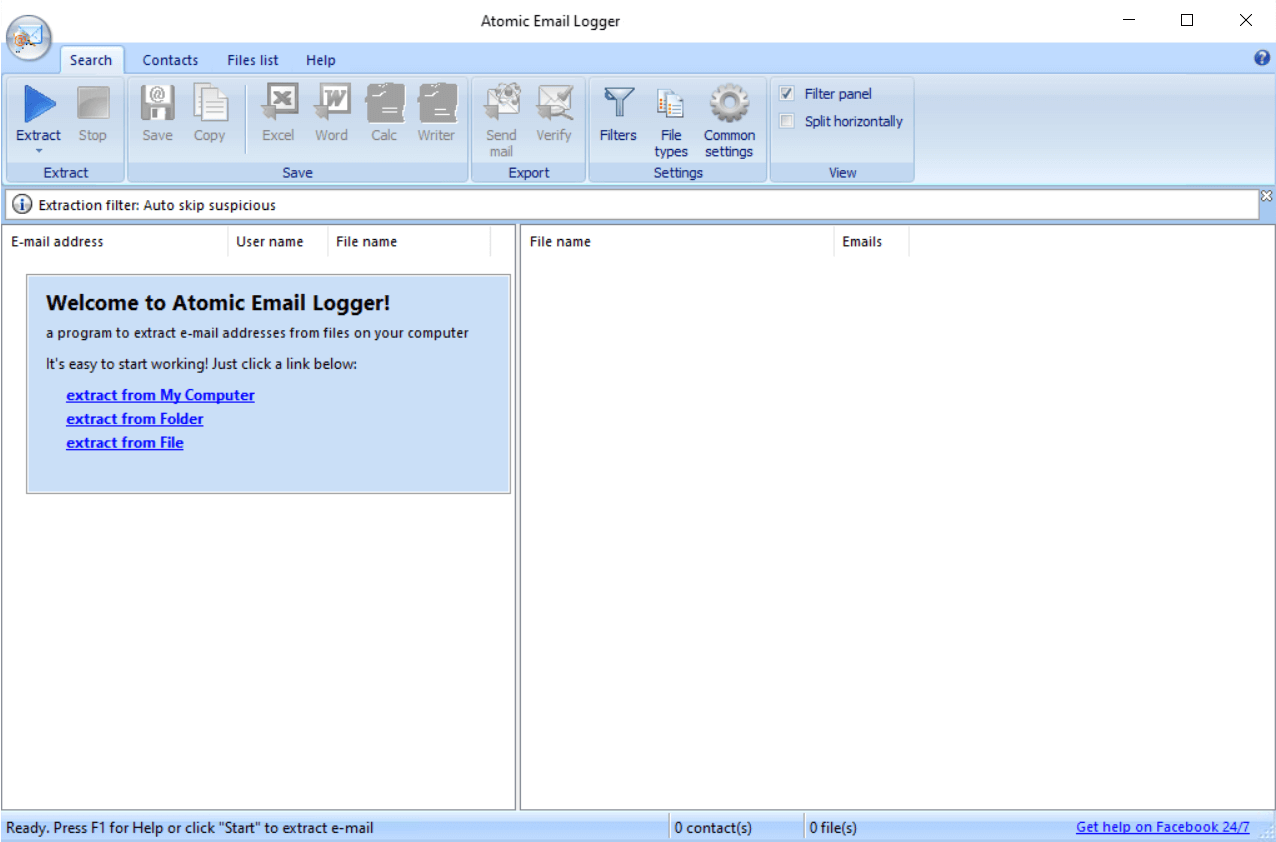Viewport: 1276px width, 842px height.
Task: Click left panel File name column header
Action: point(409,242)
